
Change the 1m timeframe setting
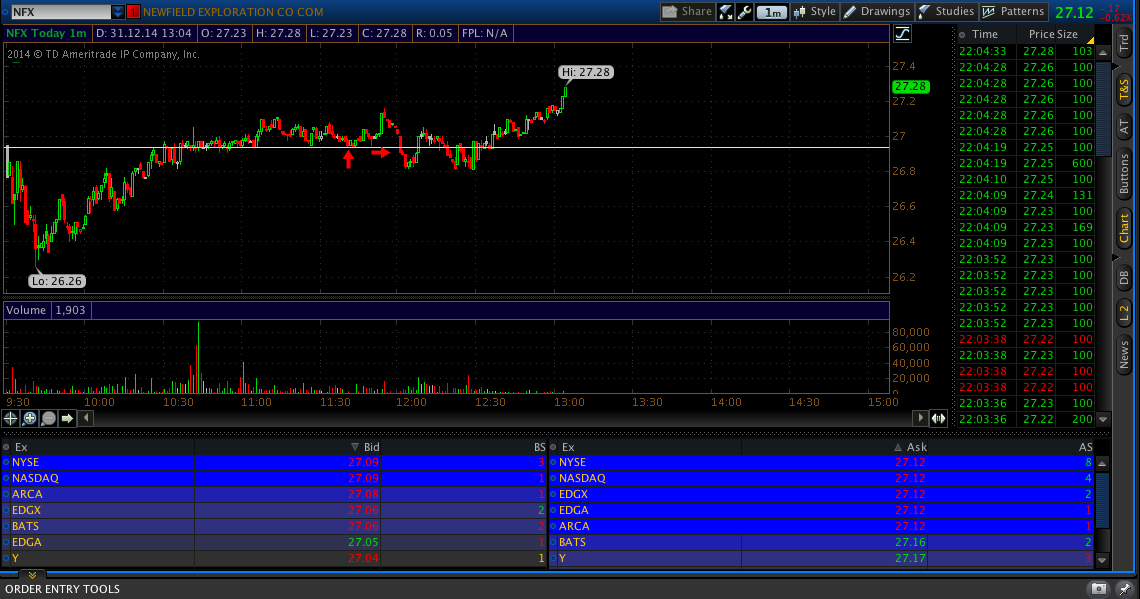tap(772, 12)
